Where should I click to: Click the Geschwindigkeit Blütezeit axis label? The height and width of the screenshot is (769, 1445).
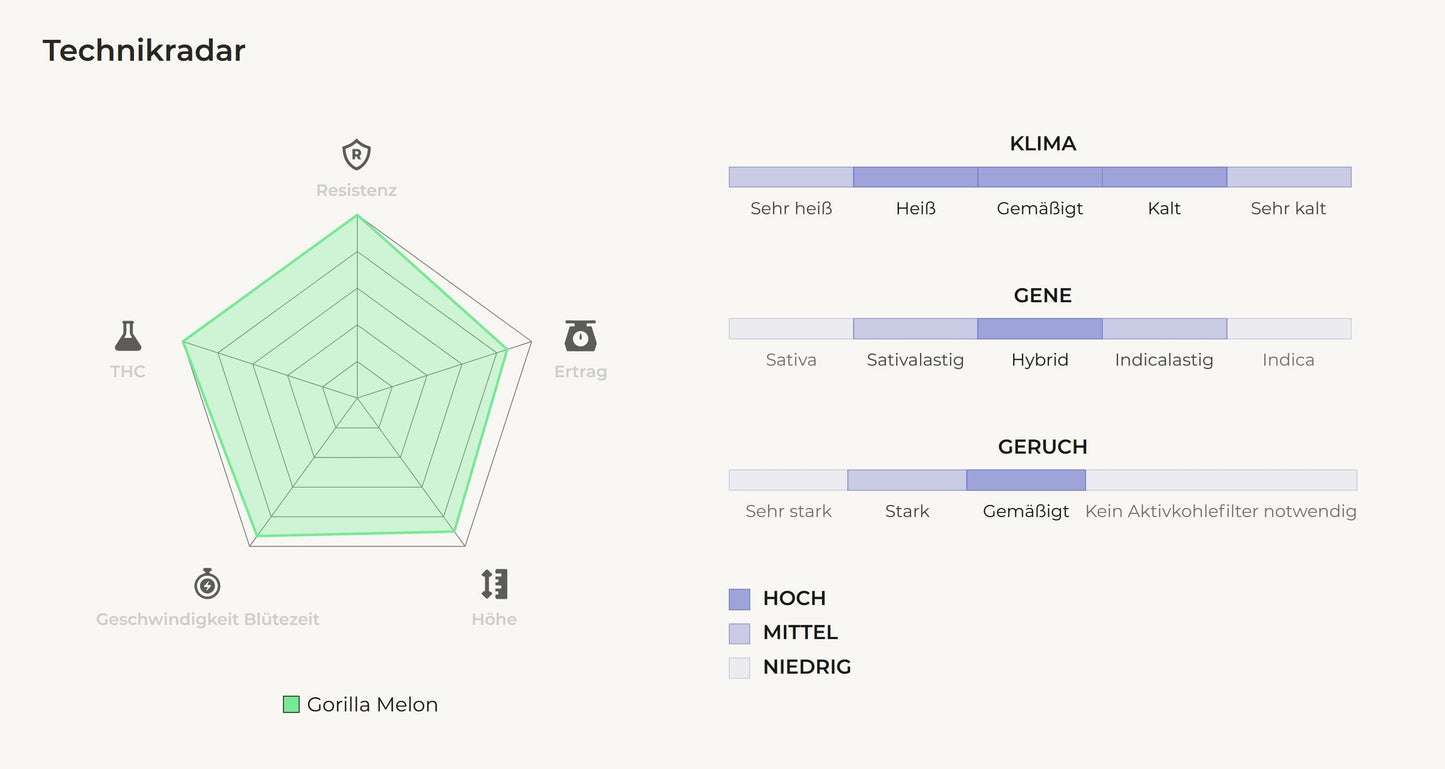[208, 619]
